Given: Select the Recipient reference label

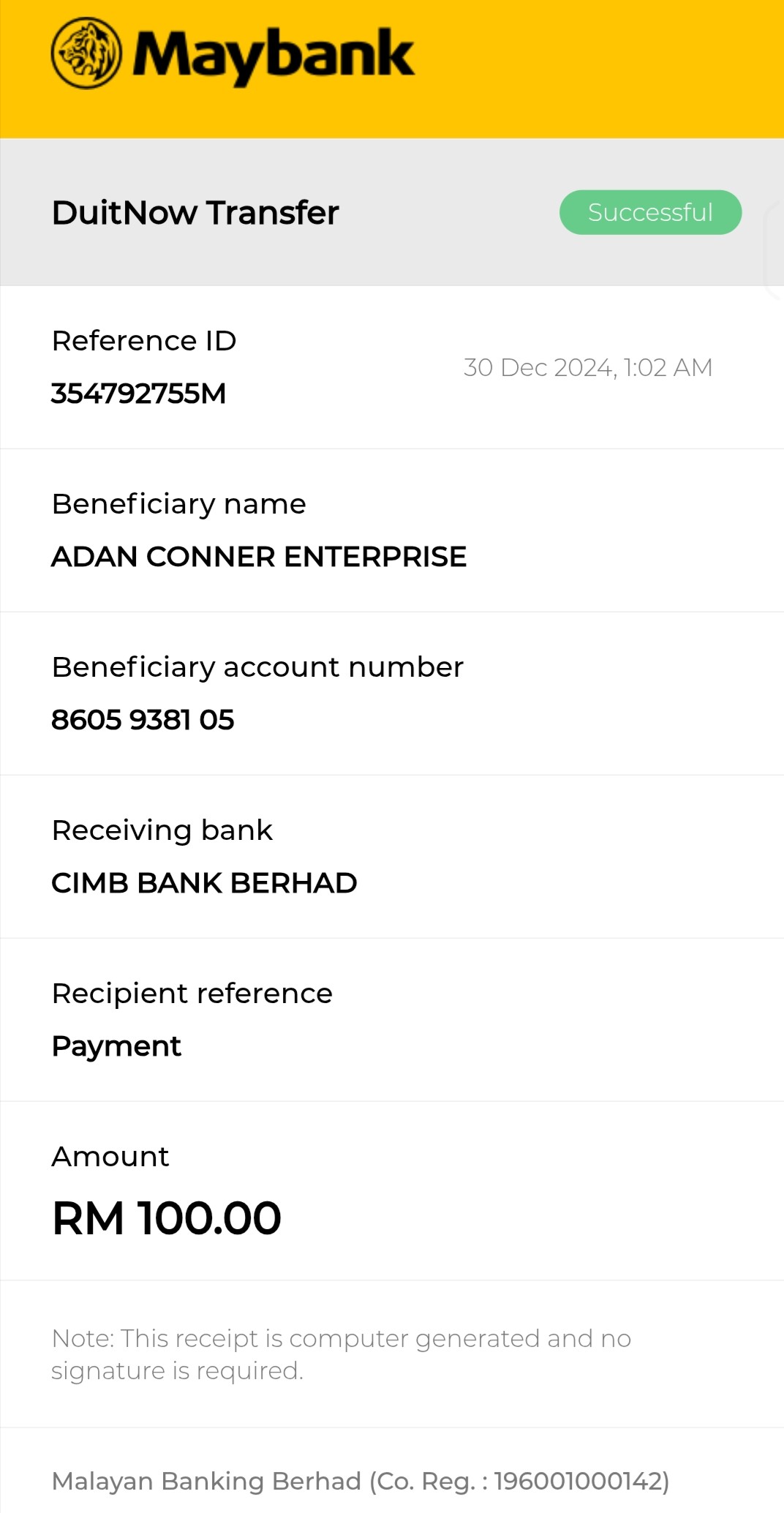Looking at the screenshot, I should (192, 994).
